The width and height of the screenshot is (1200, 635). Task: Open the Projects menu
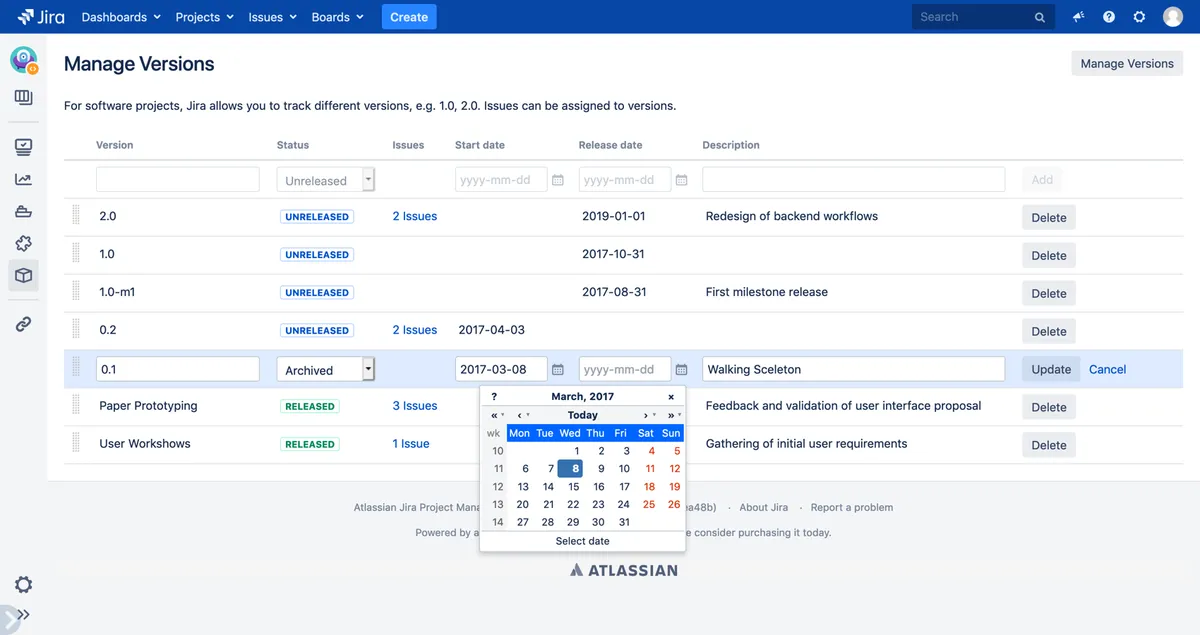pyautogui.click(x=204, y=17)
